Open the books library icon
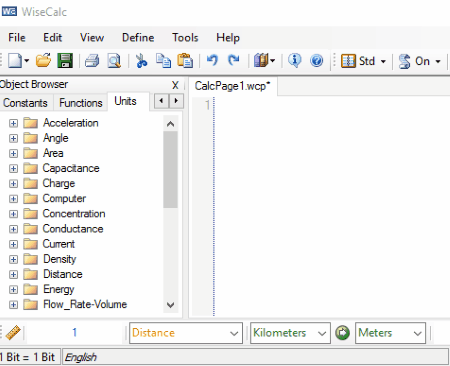The height and width of the screenshot is (366, 450). click(x=261, y=61)
